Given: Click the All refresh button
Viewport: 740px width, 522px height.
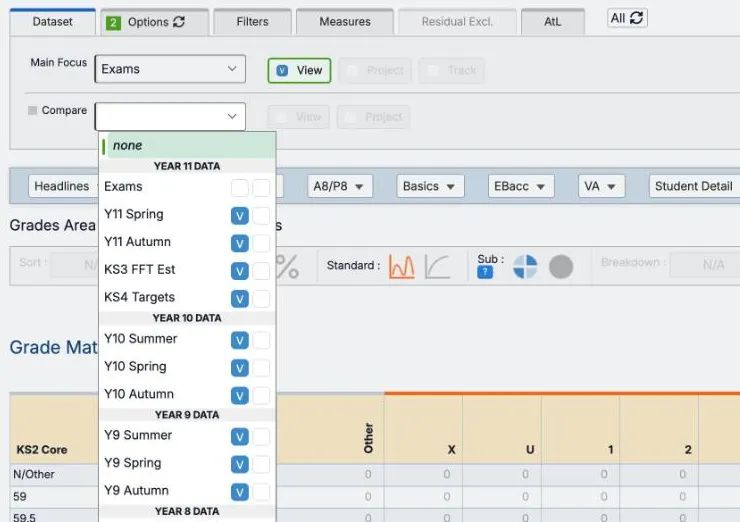Looking at the screenshot, I should (627, 18).
